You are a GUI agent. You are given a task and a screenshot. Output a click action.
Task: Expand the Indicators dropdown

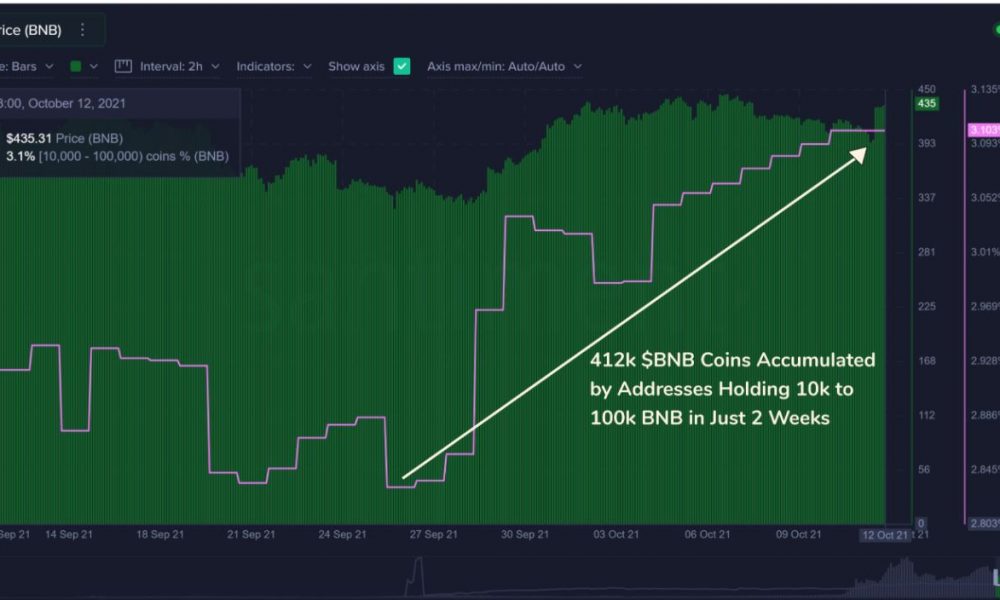[x=274, y=66]
